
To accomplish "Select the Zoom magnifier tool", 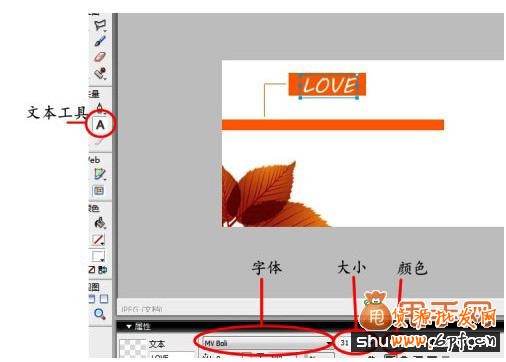I will coord(99,314).
